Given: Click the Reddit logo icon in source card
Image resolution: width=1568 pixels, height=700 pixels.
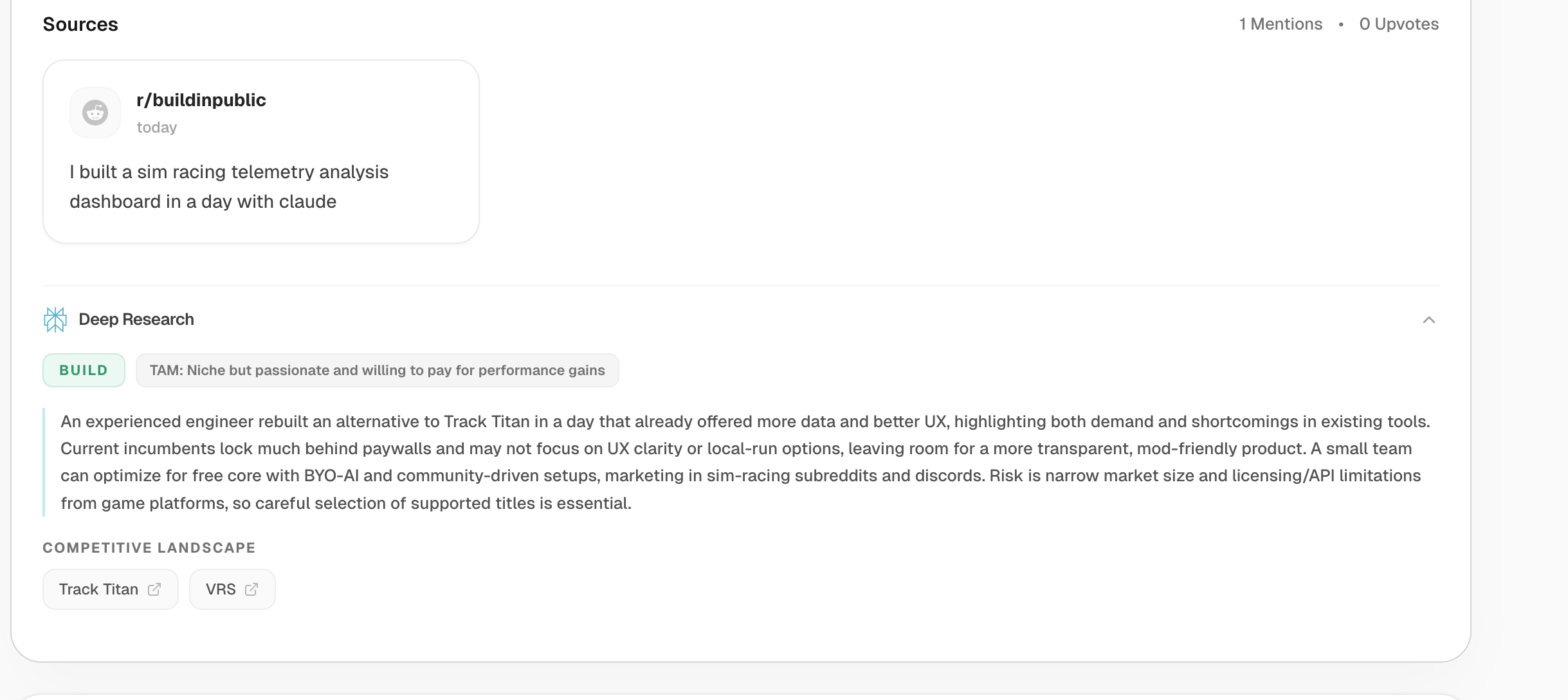Looking at the screenshot, I should point(95,113).
